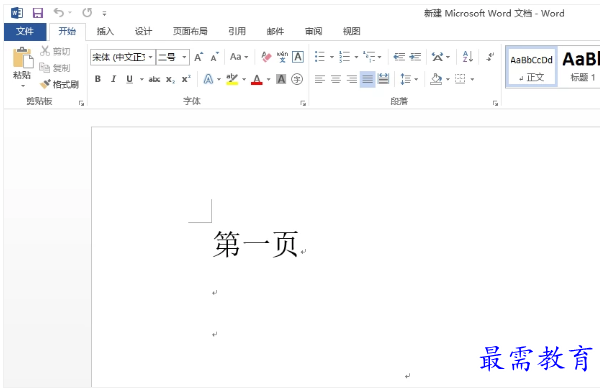Apply paragraph shading paint bucket
Image resolution: width=601 pixels, height=390 pixels.
[436, 79]
